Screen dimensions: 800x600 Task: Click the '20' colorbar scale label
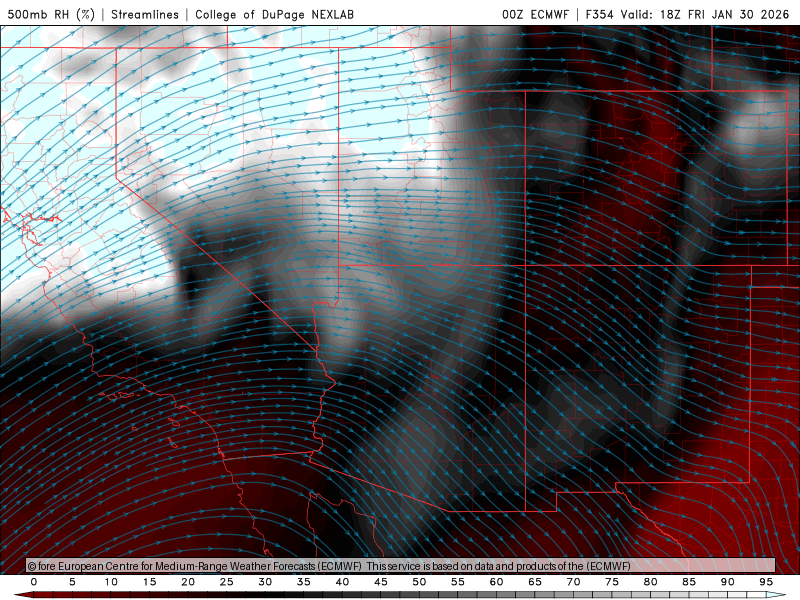point(188,582)
